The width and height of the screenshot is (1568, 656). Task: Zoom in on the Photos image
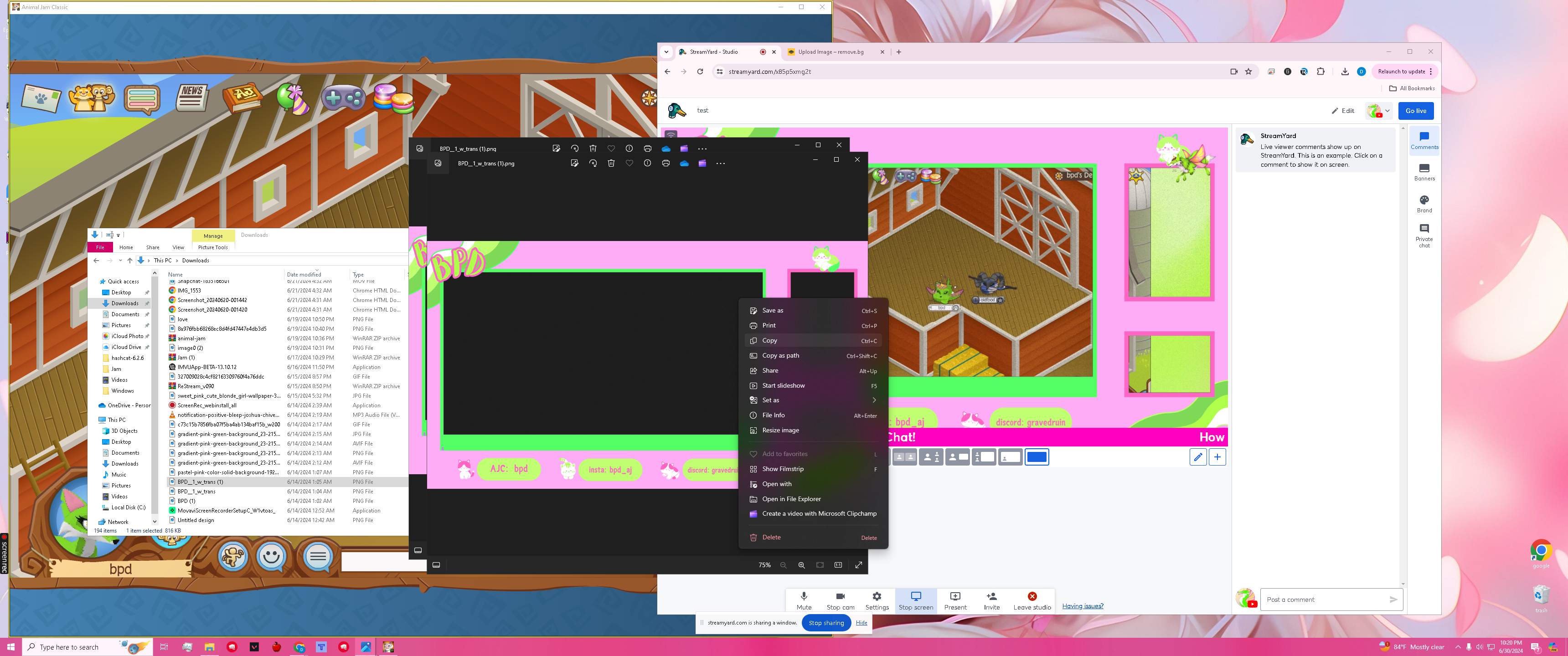[802, 565]
